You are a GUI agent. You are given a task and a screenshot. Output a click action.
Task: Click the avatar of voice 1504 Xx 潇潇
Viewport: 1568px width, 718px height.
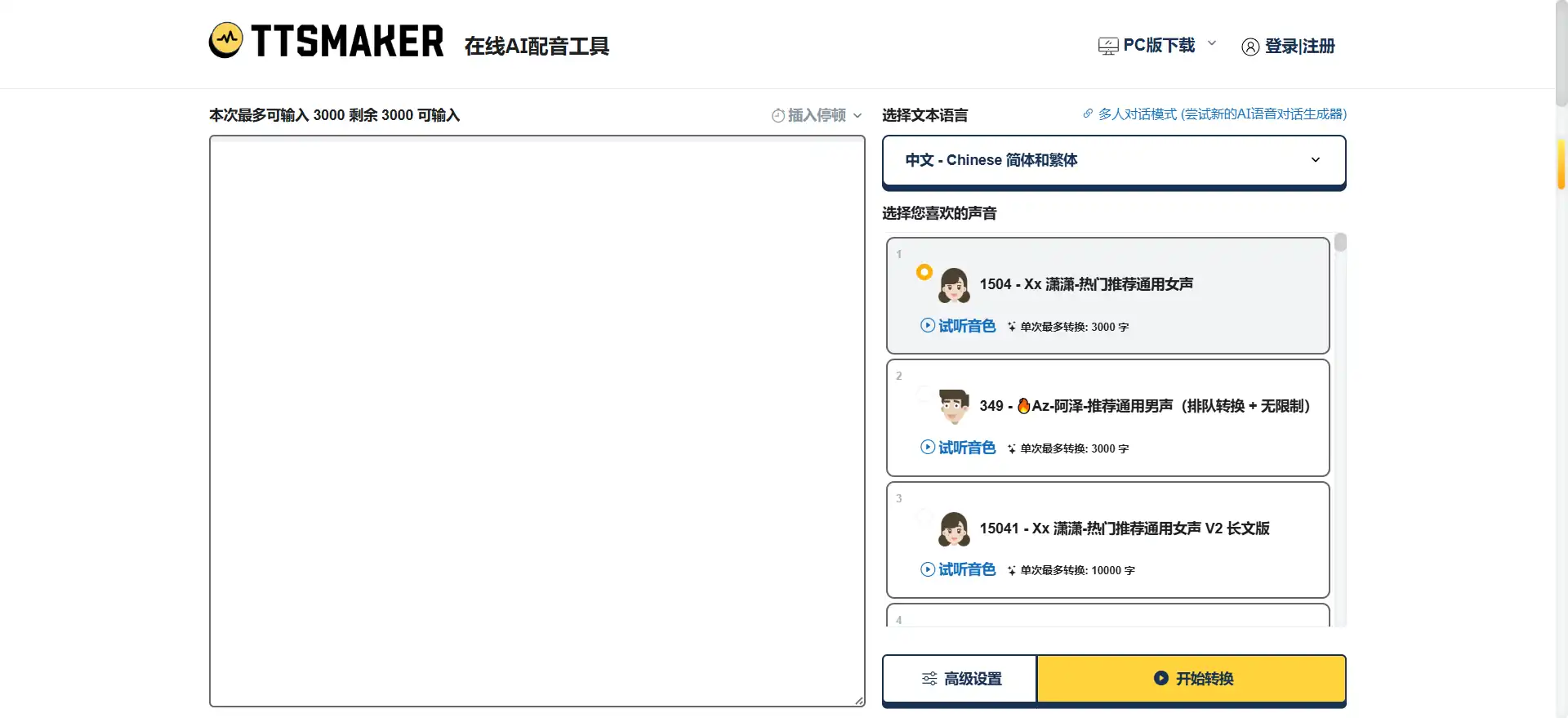point(954,285)
